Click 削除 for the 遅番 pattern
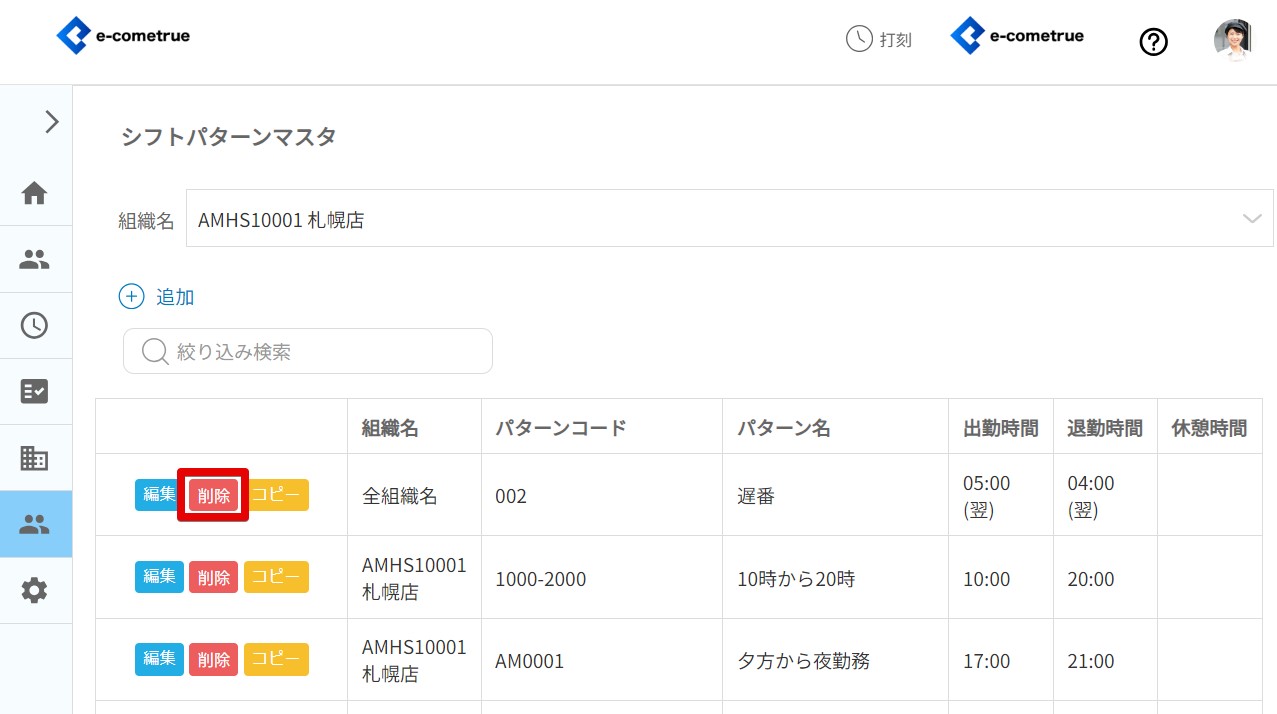Image resolution: width=1277 pixels, height=714 pixels. tap(213, 495)
